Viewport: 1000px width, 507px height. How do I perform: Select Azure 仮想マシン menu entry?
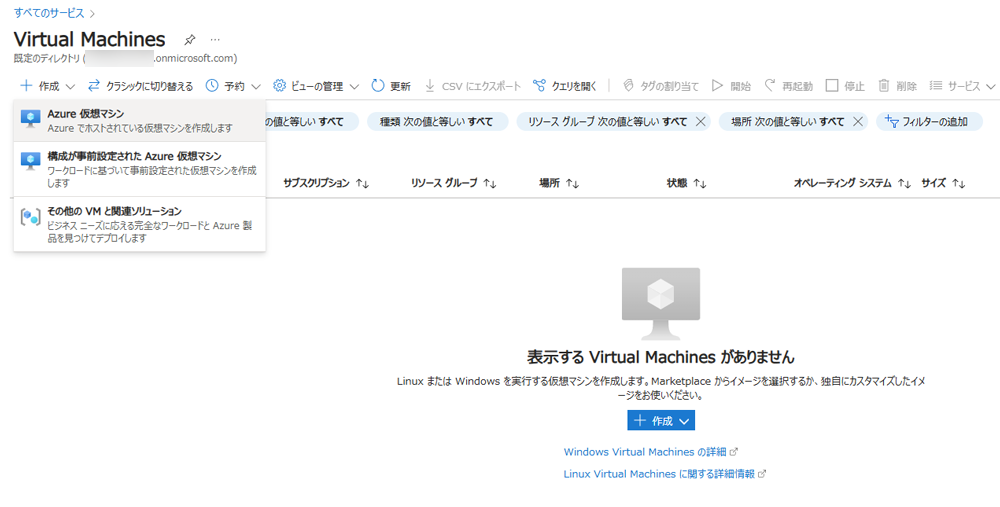click(x=139, y=121)
